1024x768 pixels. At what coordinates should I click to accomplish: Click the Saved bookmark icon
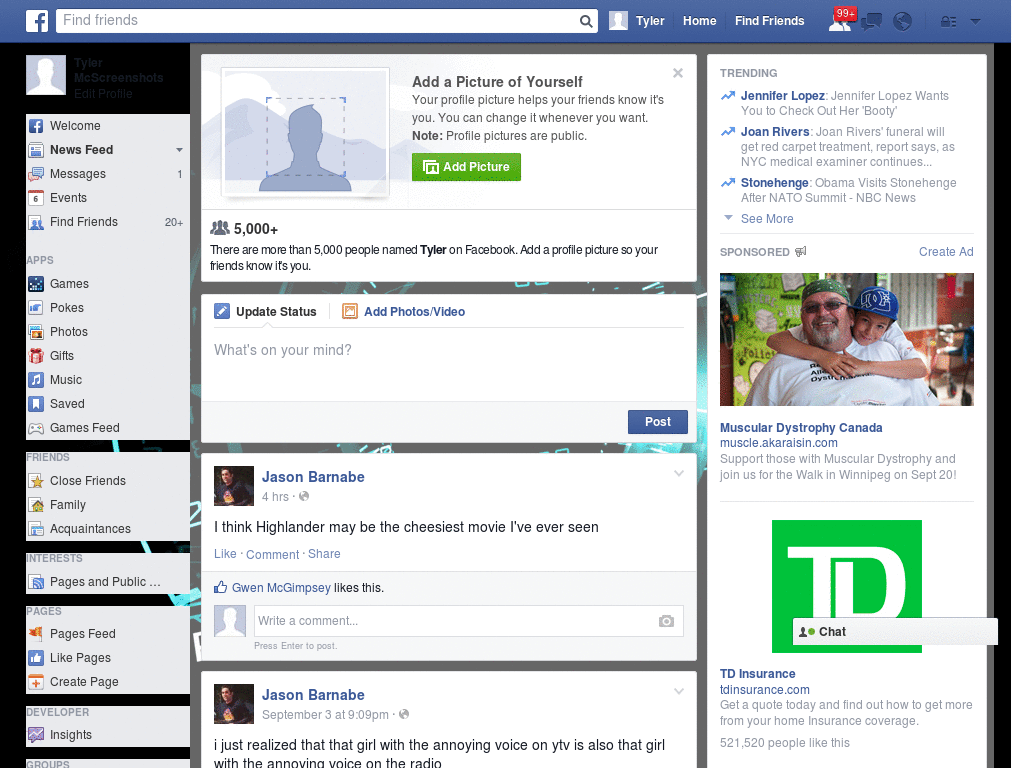point(36,404)
